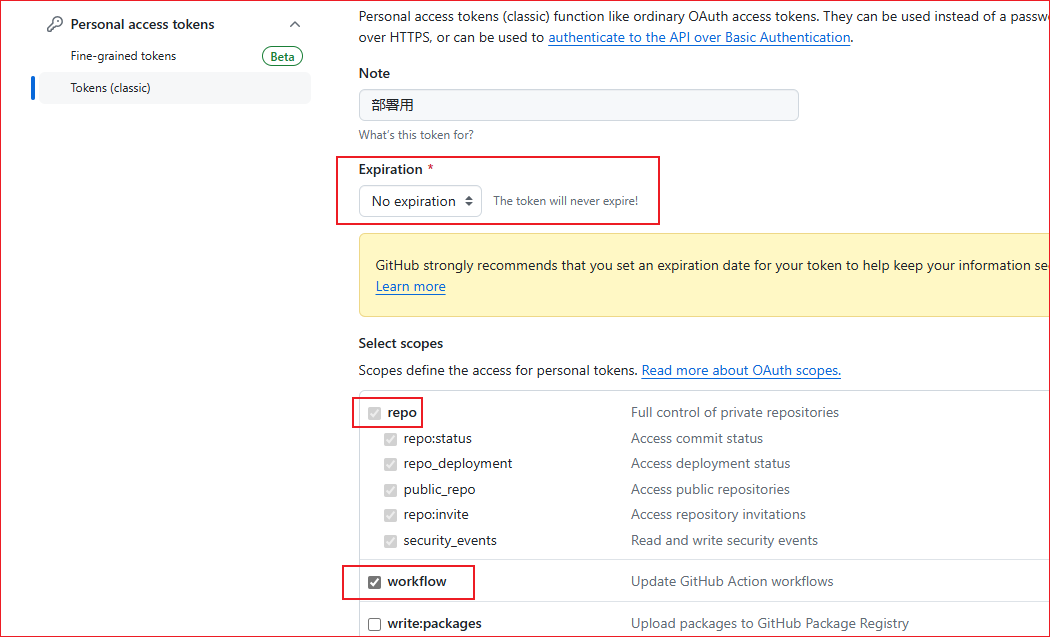Screen dimensions: 1050x637
Task: Uncheck the workflow scope checkbox
Action: click(374, 582)
